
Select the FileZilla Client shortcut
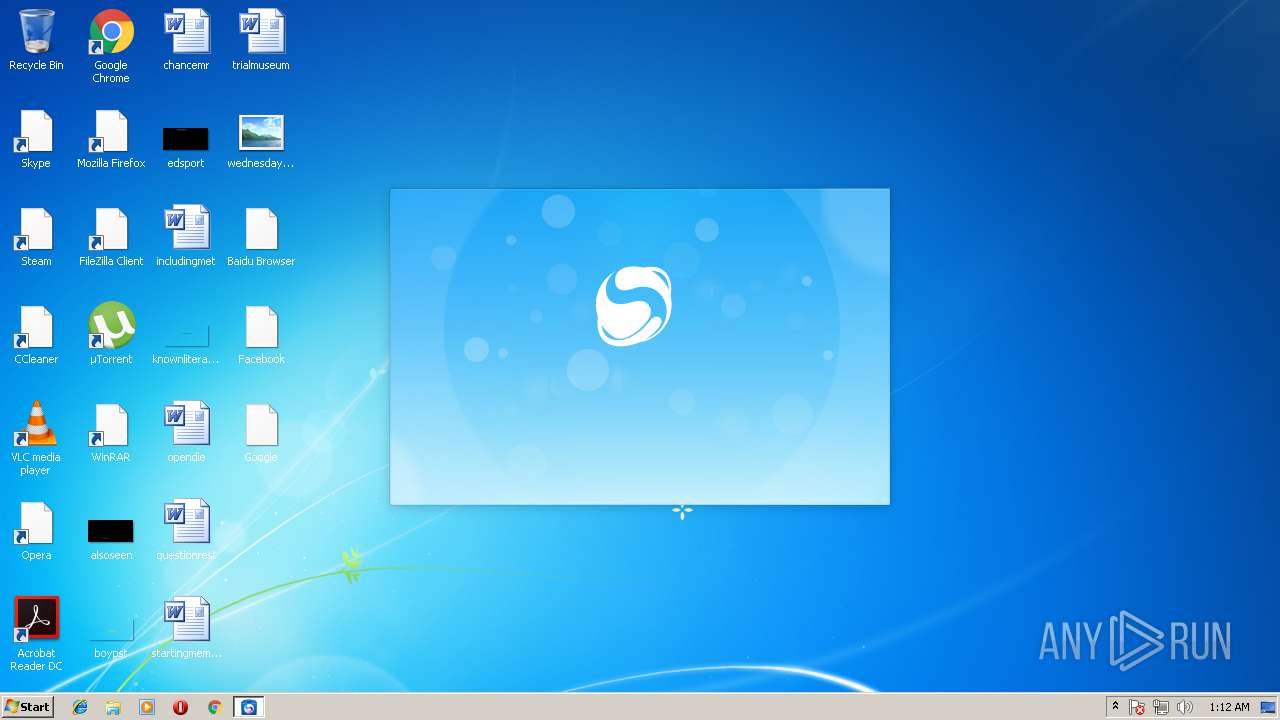[111, 236]
